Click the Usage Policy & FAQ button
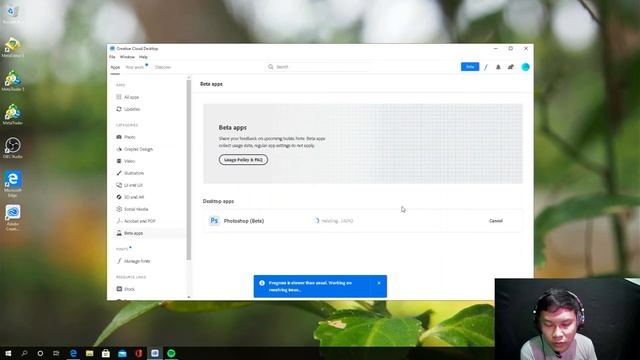 pyautogui.click(x=243, y=160)
